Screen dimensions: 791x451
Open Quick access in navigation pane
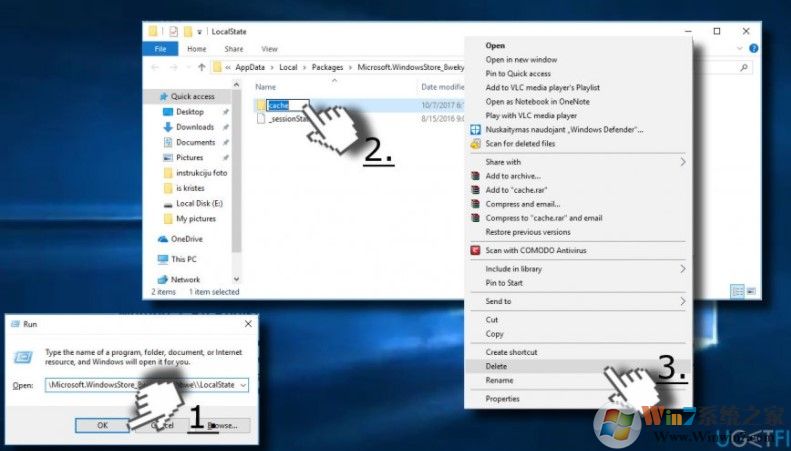[x=192, y=96]
